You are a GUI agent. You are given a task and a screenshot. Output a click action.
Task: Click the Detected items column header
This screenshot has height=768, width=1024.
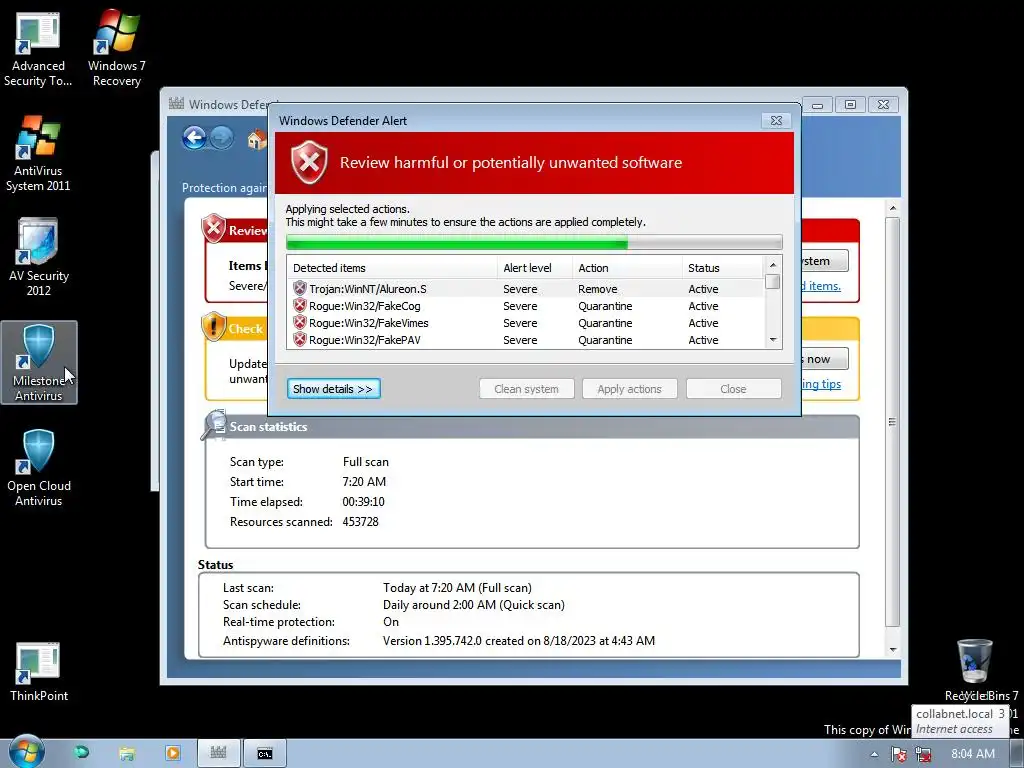[x=392, y=268]
